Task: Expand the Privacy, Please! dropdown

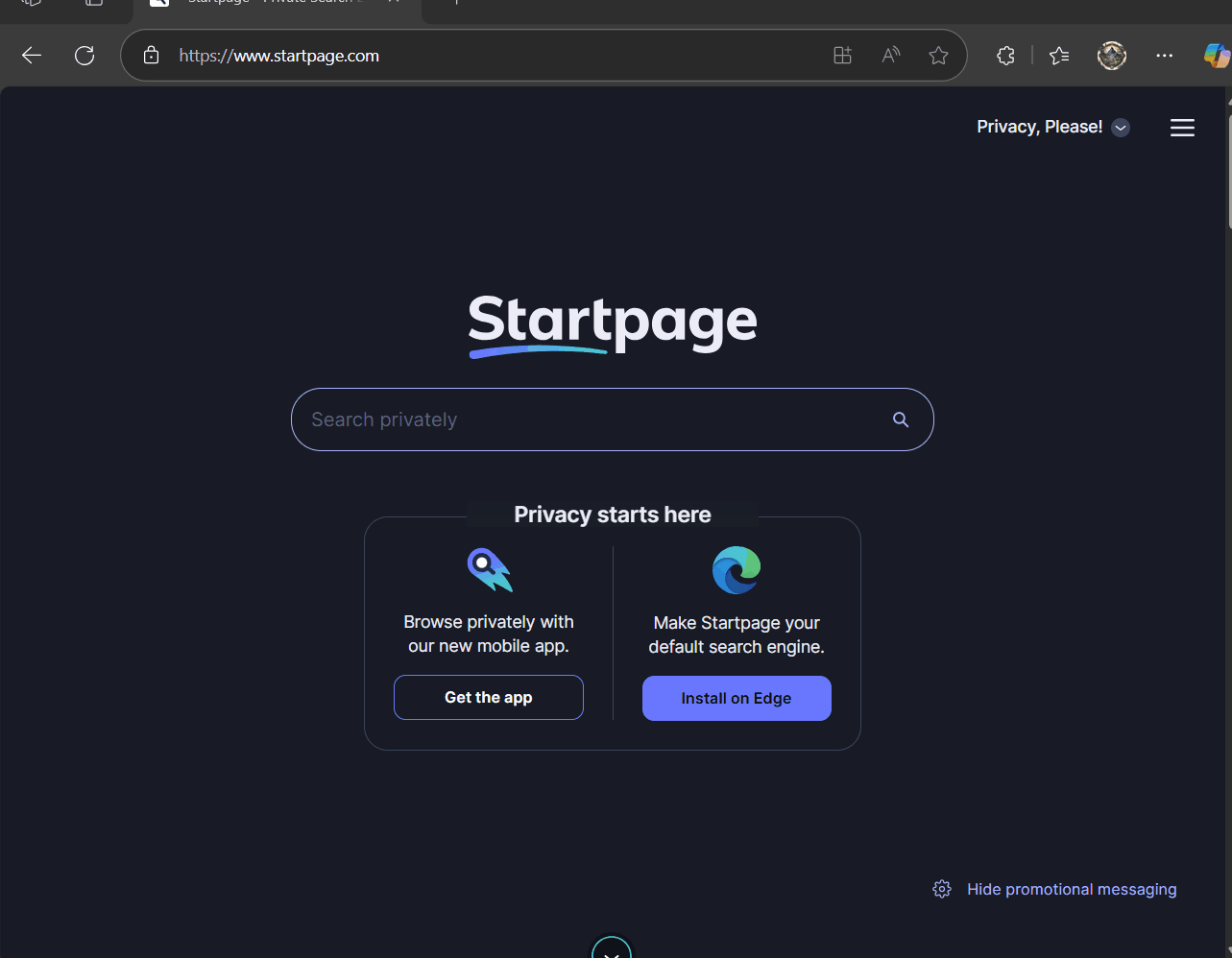Action: point(1052,127)
